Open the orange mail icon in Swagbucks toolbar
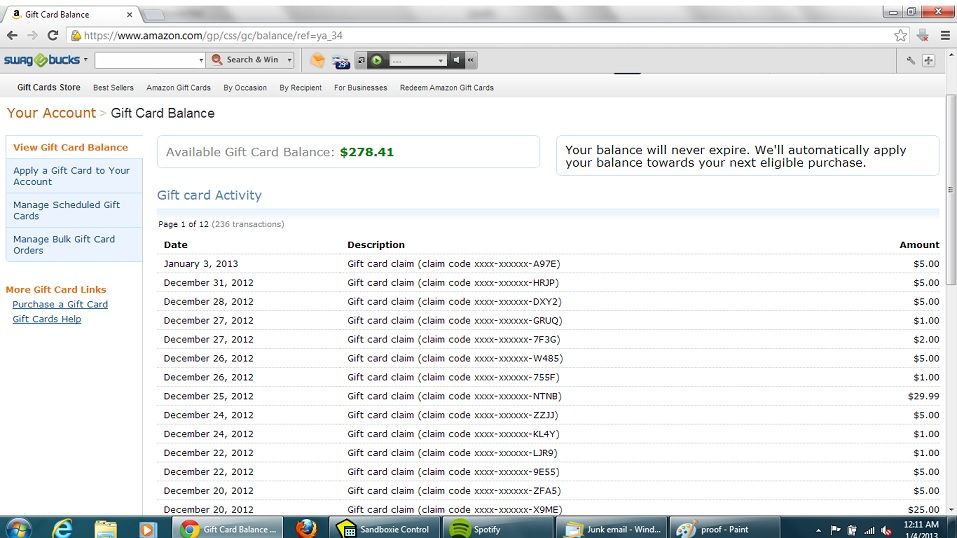 coord(317,60)
